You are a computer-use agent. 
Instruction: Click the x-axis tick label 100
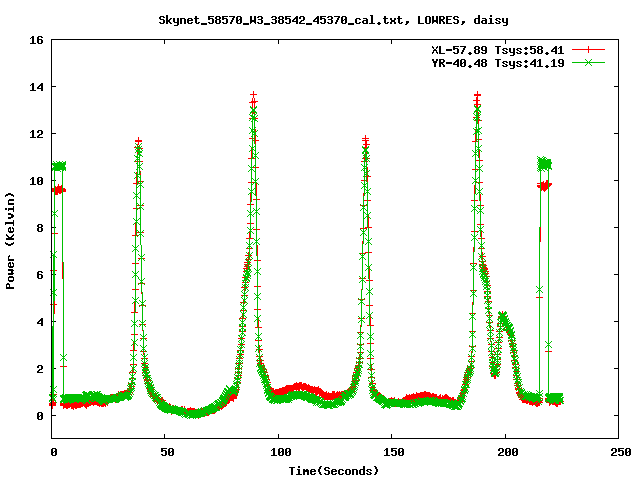tap(281, 452)
